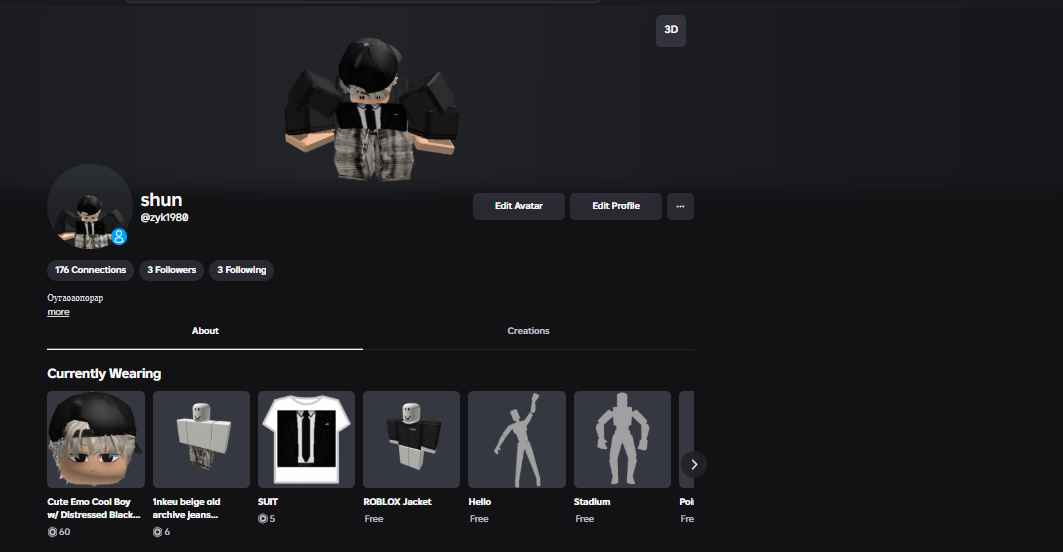Click the Edit Avatar button
Viewport: 1063px width, 552px height.
[x=519, y=206]
